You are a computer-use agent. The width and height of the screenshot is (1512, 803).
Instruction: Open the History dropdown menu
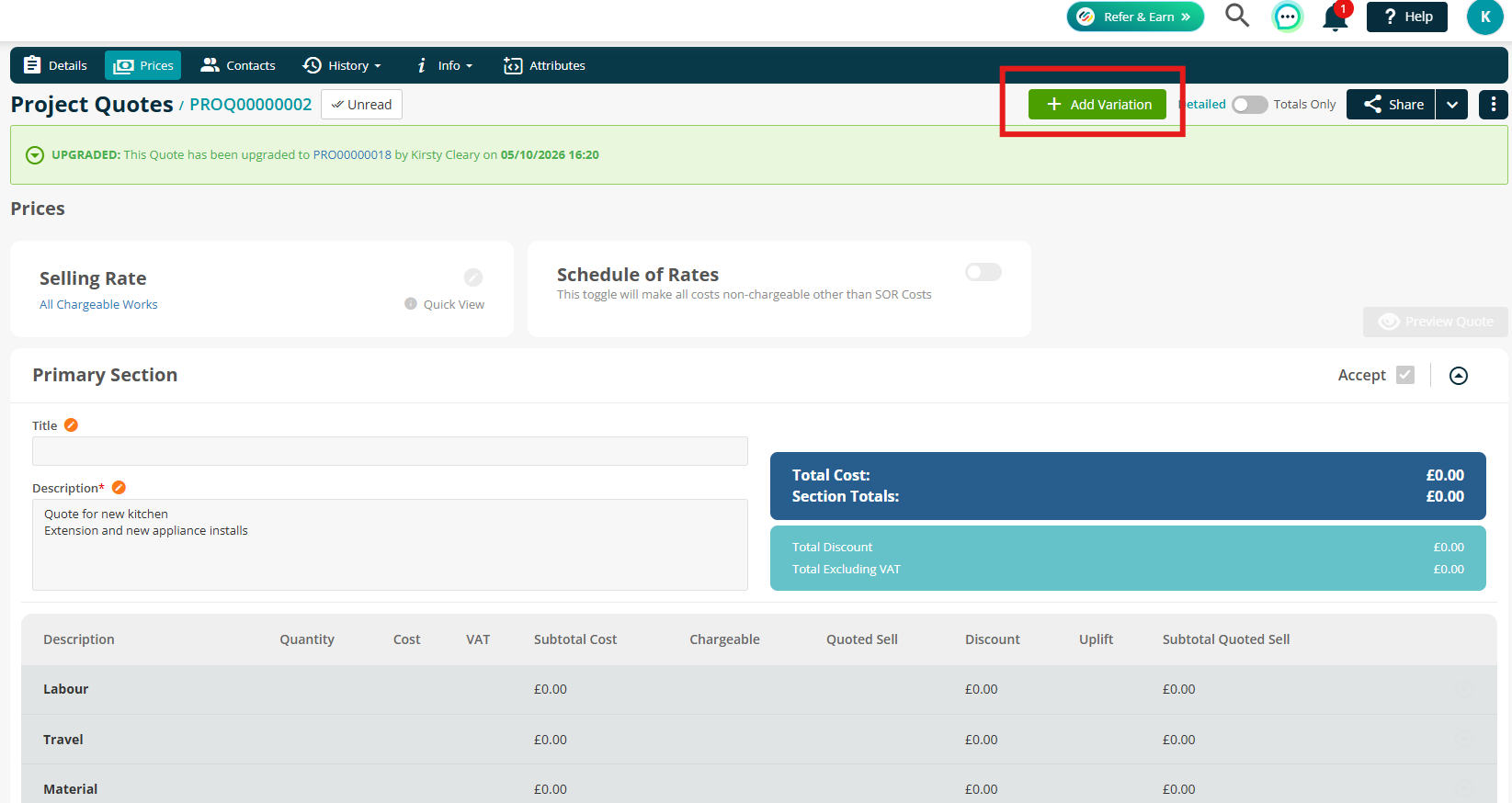342,65
